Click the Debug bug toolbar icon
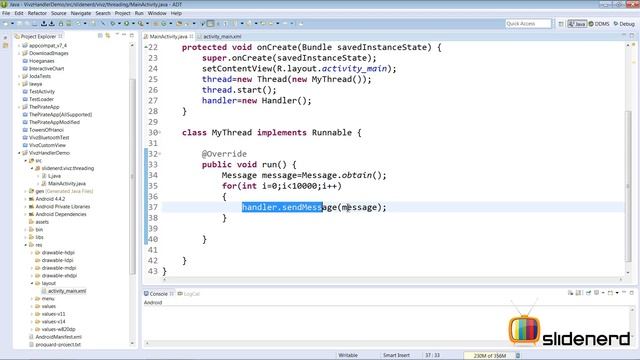The height and width of the screenshot is (360, 640). tap(113, 24)
